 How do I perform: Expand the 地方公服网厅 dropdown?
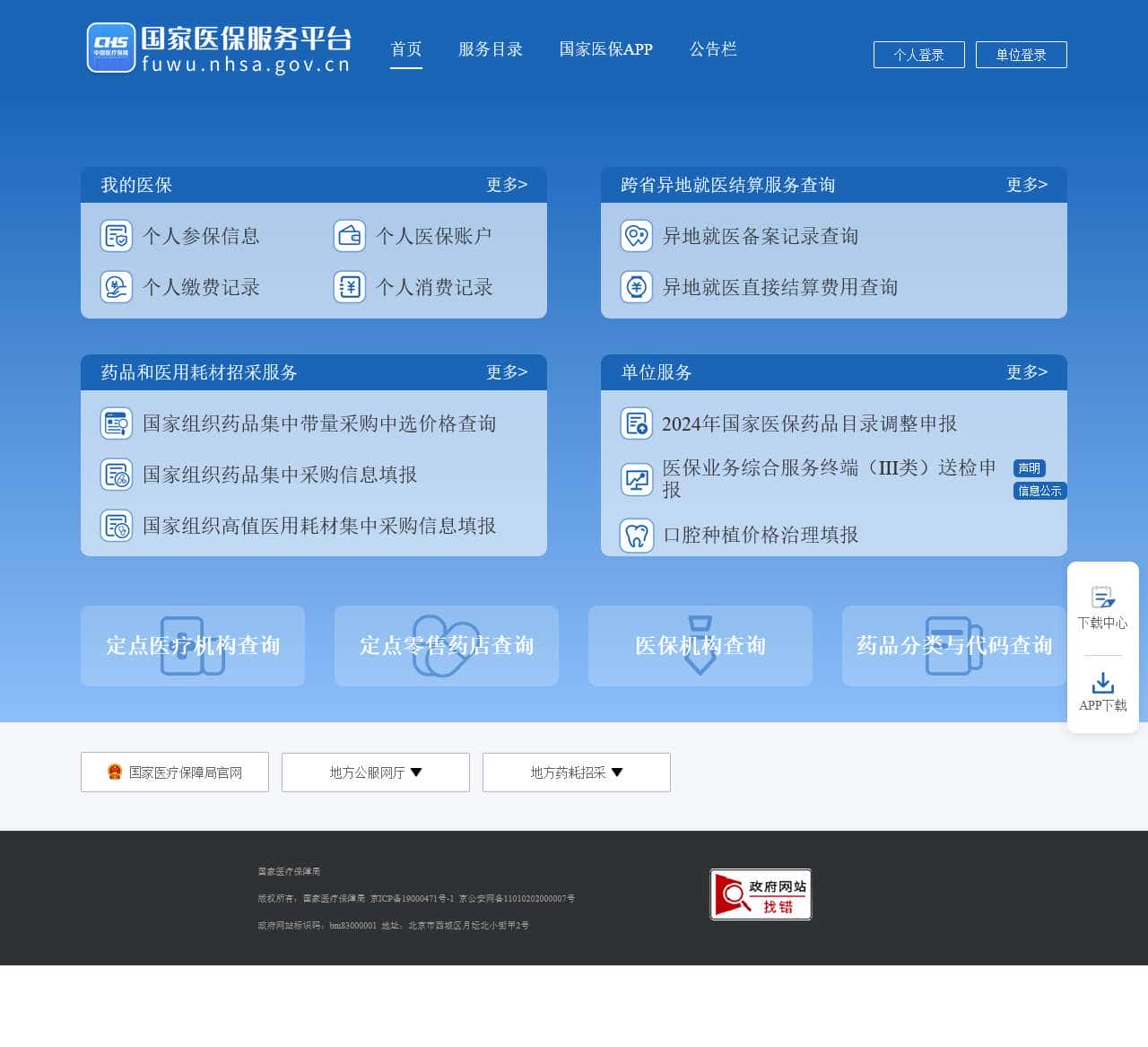[x=375, y=772]
